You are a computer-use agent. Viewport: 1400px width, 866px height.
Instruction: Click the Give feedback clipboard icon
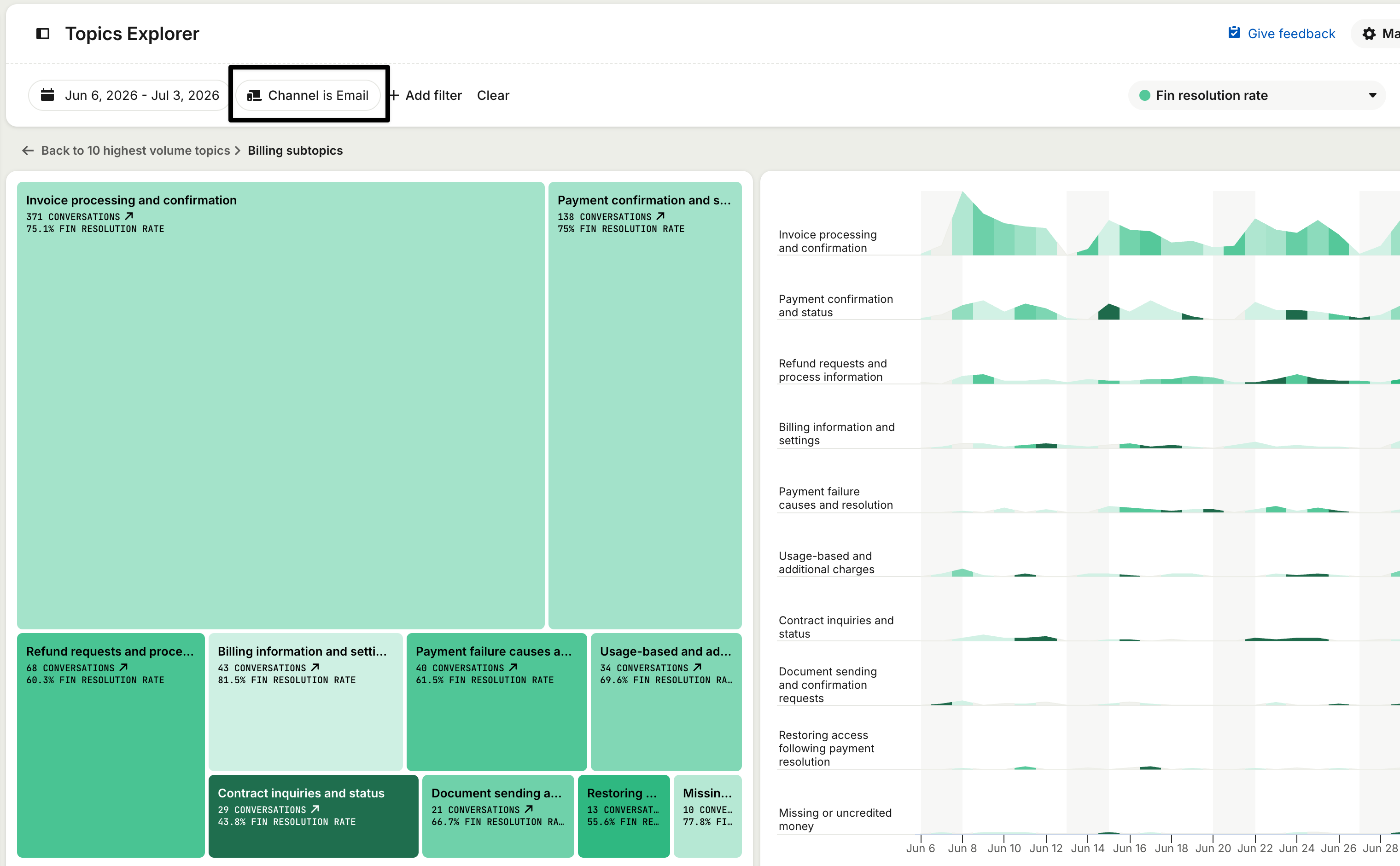[1234, 33]
